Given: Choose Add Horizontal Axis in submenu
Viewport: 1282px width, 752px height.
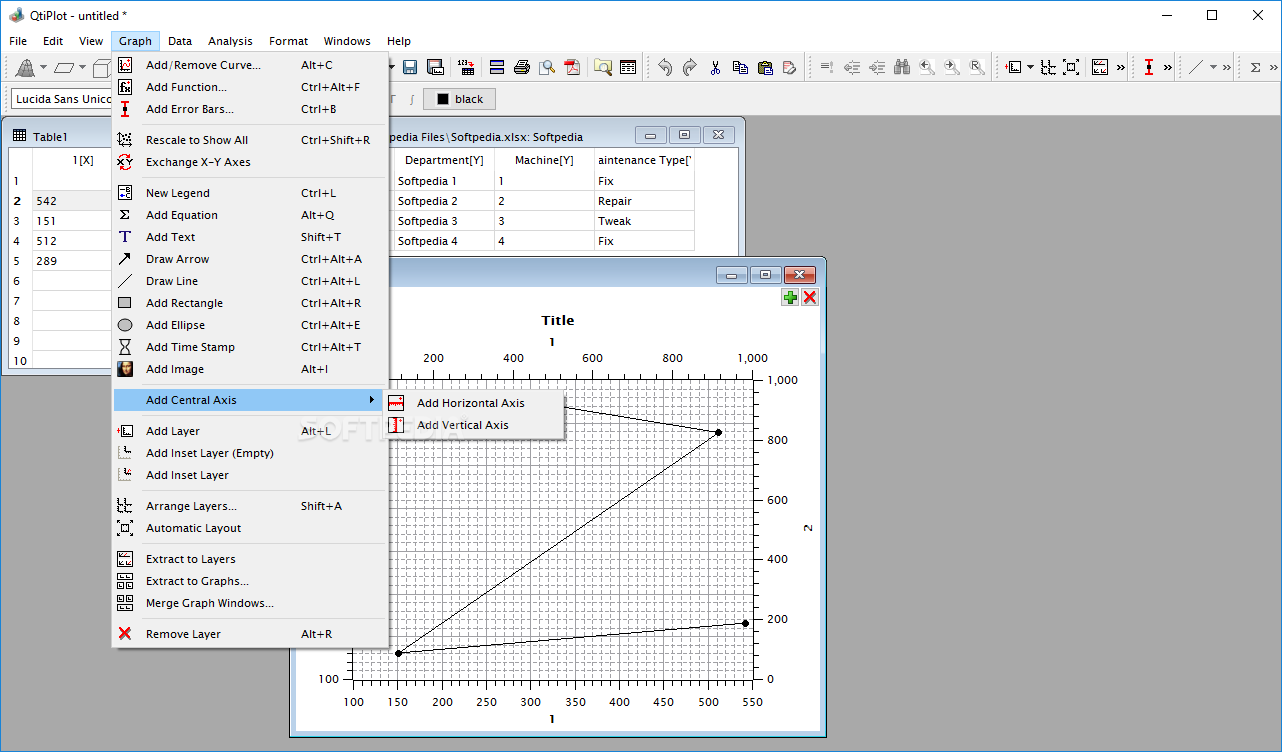Looking at the screenshot, I should coord(474,403).
